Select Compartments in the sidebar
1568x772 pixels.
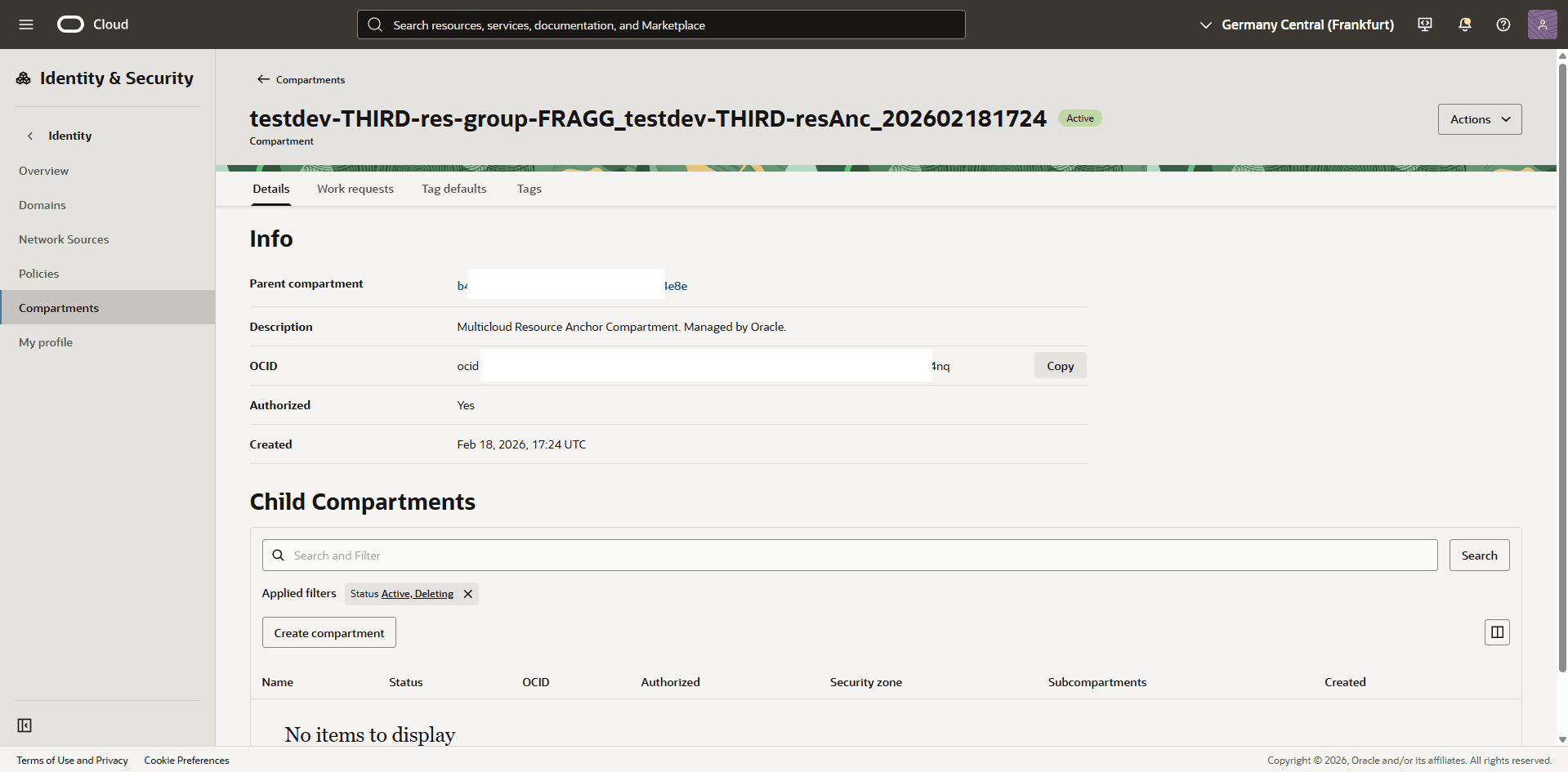point(107,307)
